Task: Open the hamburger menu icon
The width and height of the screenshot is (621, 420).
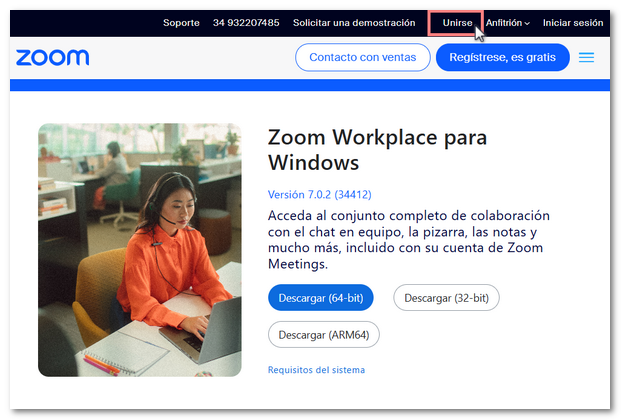Action: click(586, 57)
